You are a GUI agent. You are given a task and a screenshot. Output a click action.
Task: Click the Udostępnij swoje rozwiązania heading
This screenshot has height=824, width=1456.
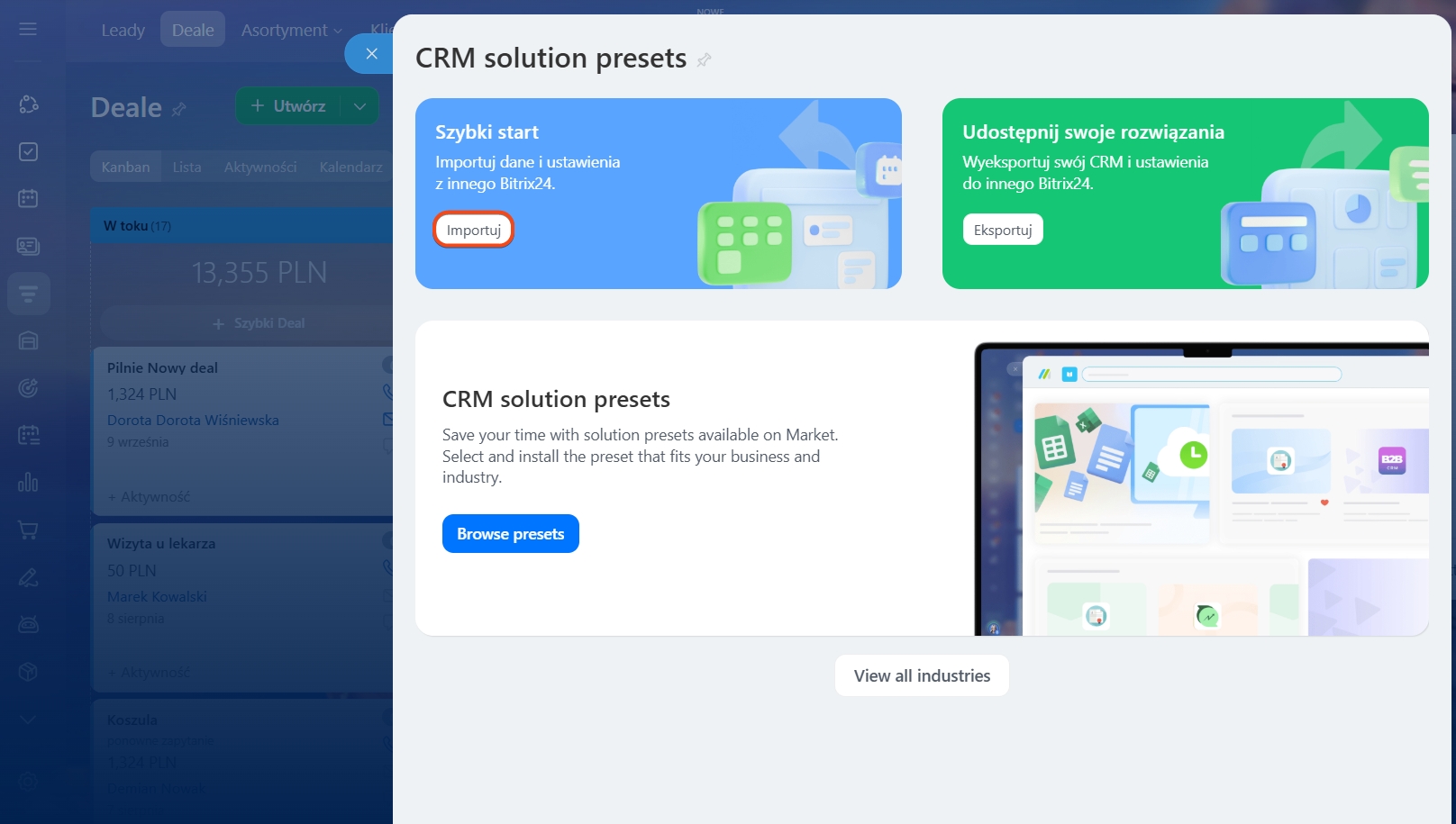1093,132
